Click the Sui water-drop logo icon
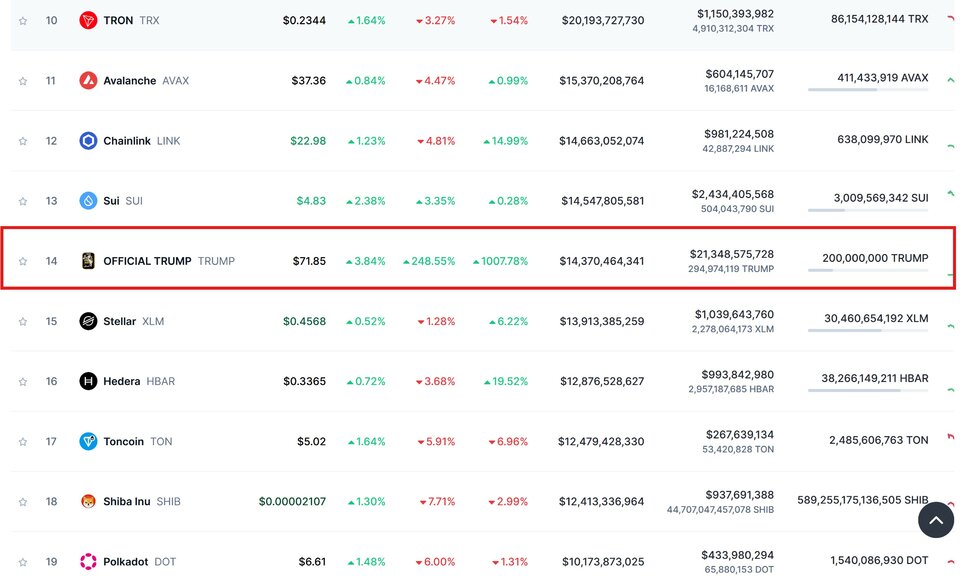Image resolution: width=960 pixels, height=576 pixels. [x=88, y=201]
